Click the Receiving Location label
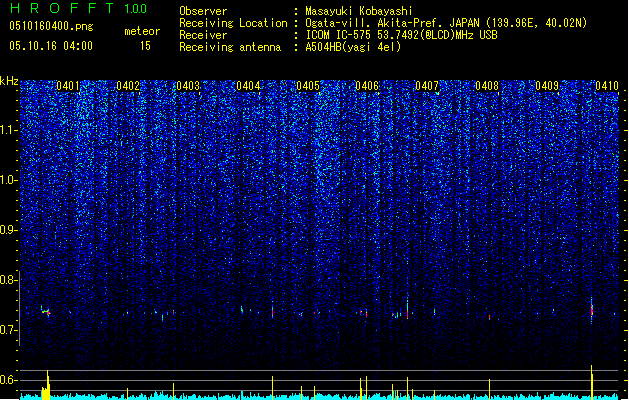The width and height of the screenshot is (629, 400). click(x=233, y=23)
